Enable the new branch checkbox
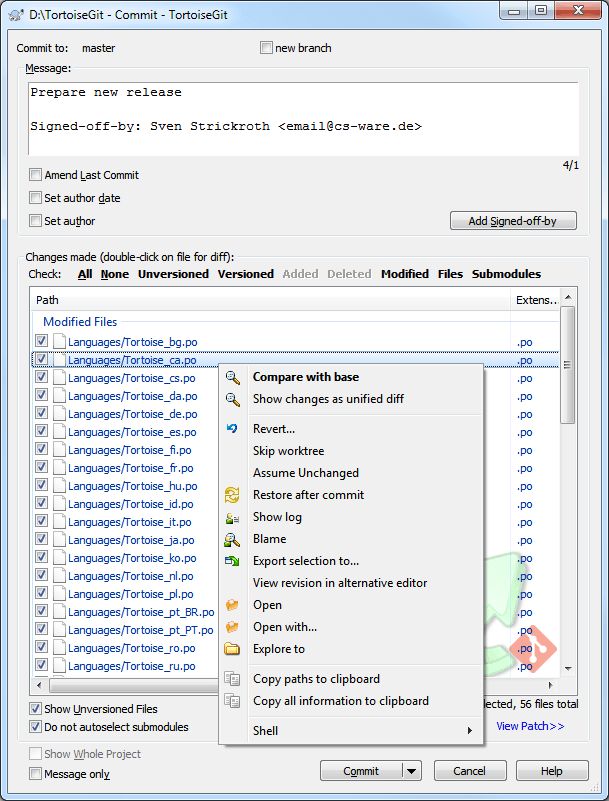Viewport: 609px width, 801px height. [x=266, y=48]
